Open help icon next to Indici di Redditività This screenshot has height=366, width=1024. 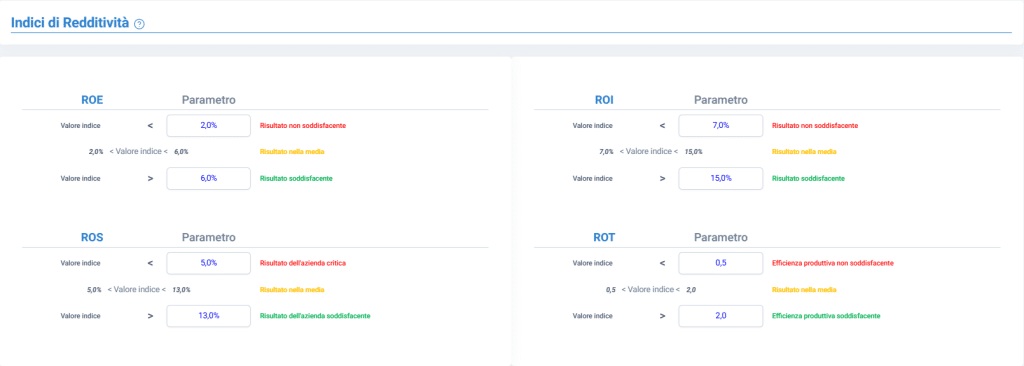click(x=139, y=24)
